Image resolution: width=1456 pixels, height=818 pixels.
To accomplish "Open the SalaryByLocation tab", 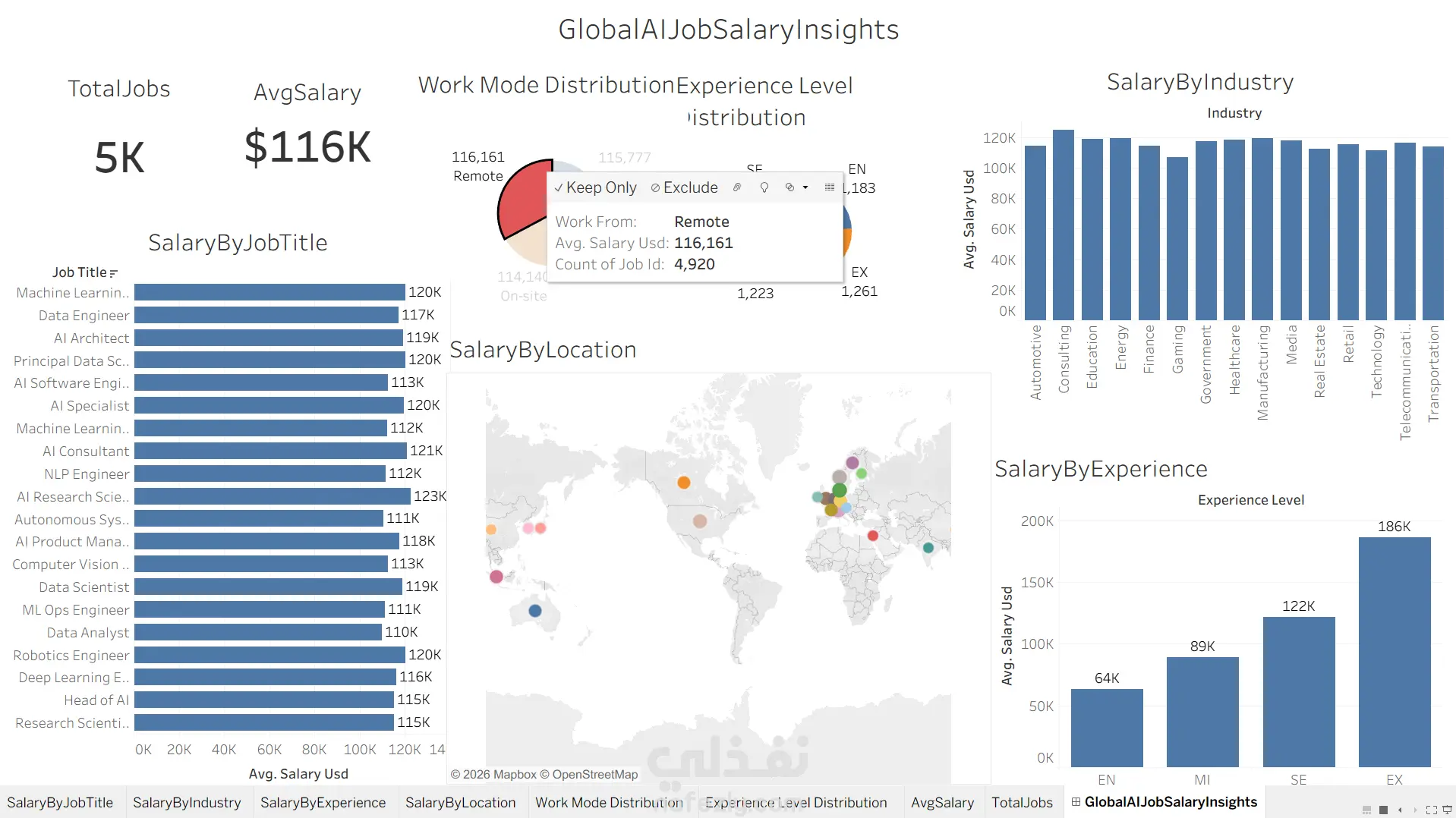I will point(460,802).
